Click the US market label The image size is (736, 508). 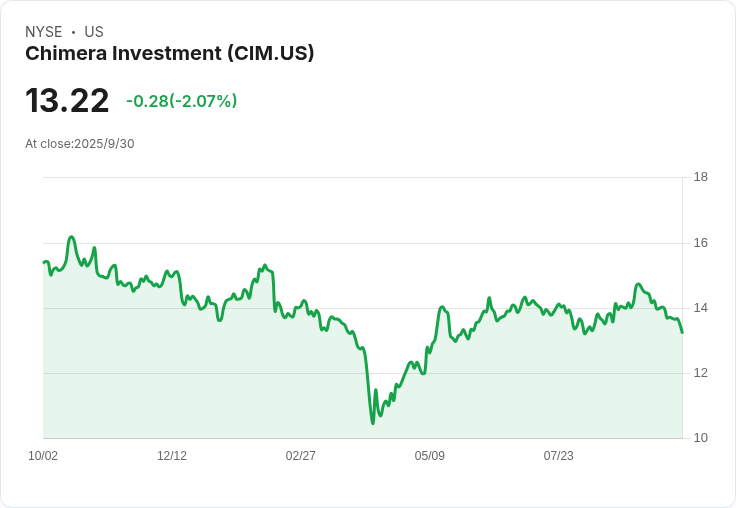[94, 32]
